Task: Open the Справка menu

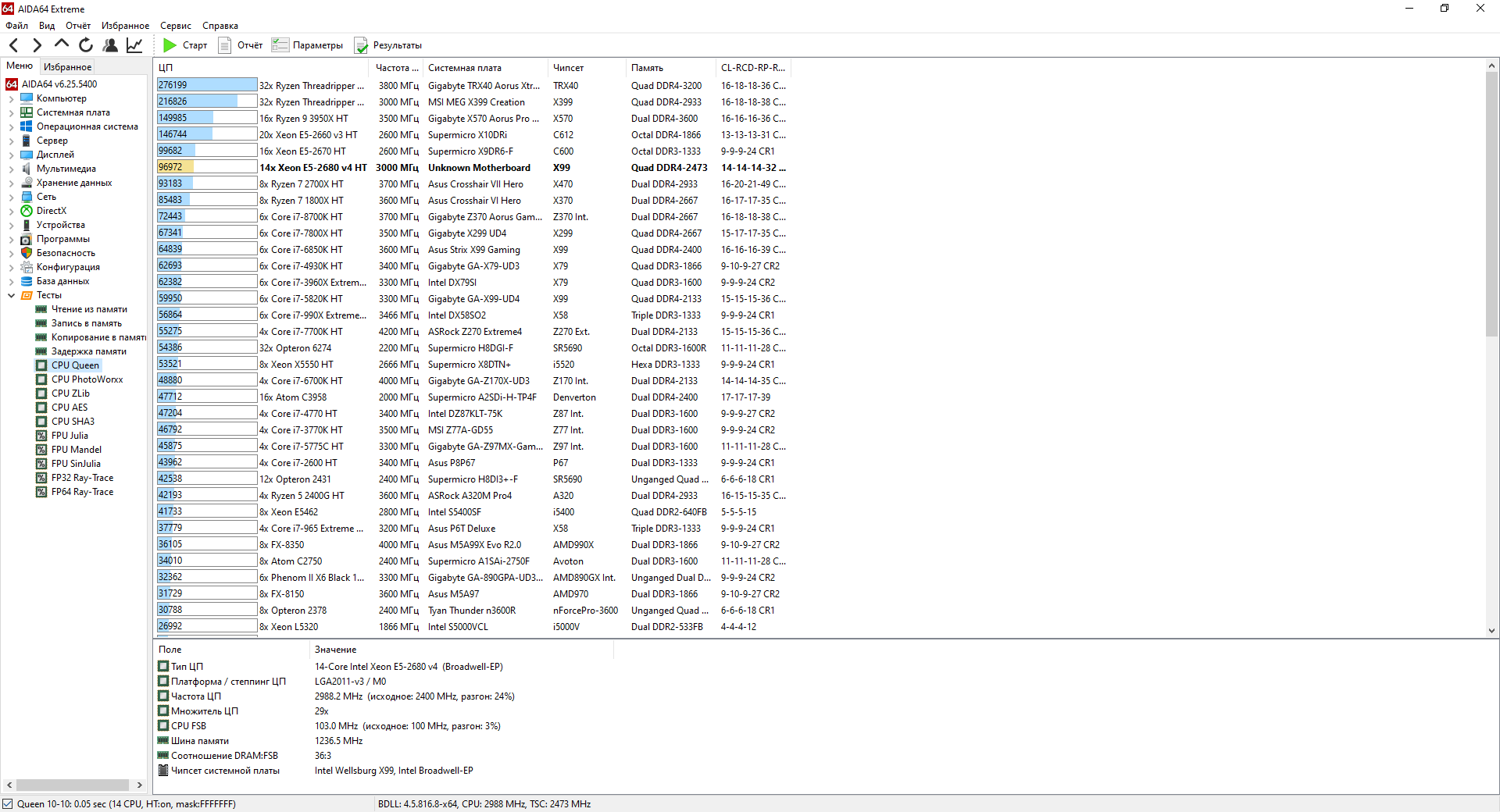Action: [x=220, y=26]
